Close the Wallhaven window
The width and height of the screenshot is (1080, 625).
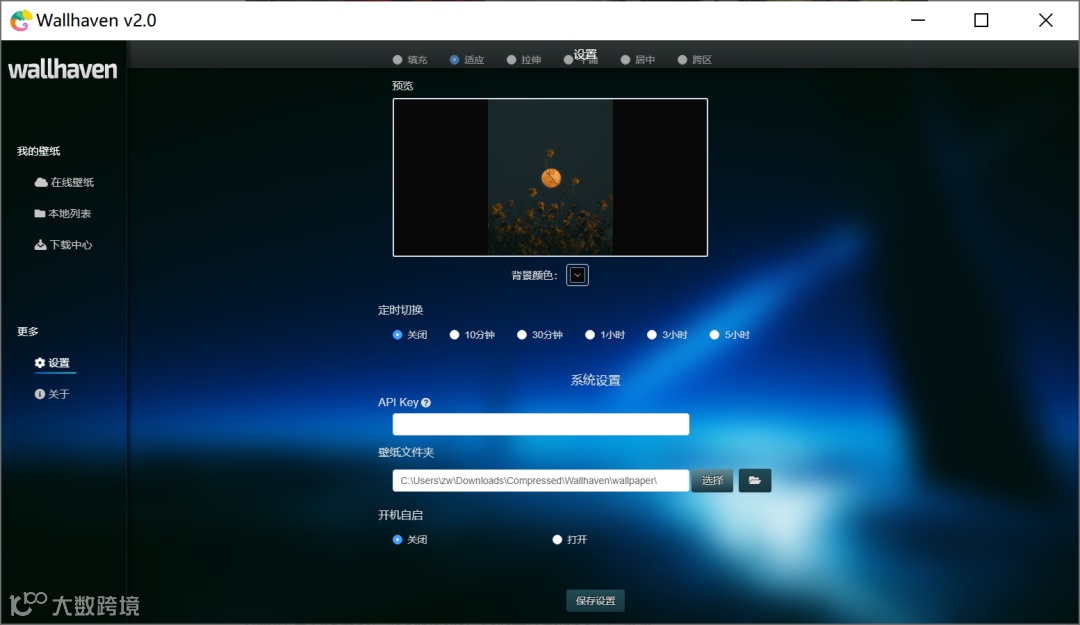[x=1046, y=20]
